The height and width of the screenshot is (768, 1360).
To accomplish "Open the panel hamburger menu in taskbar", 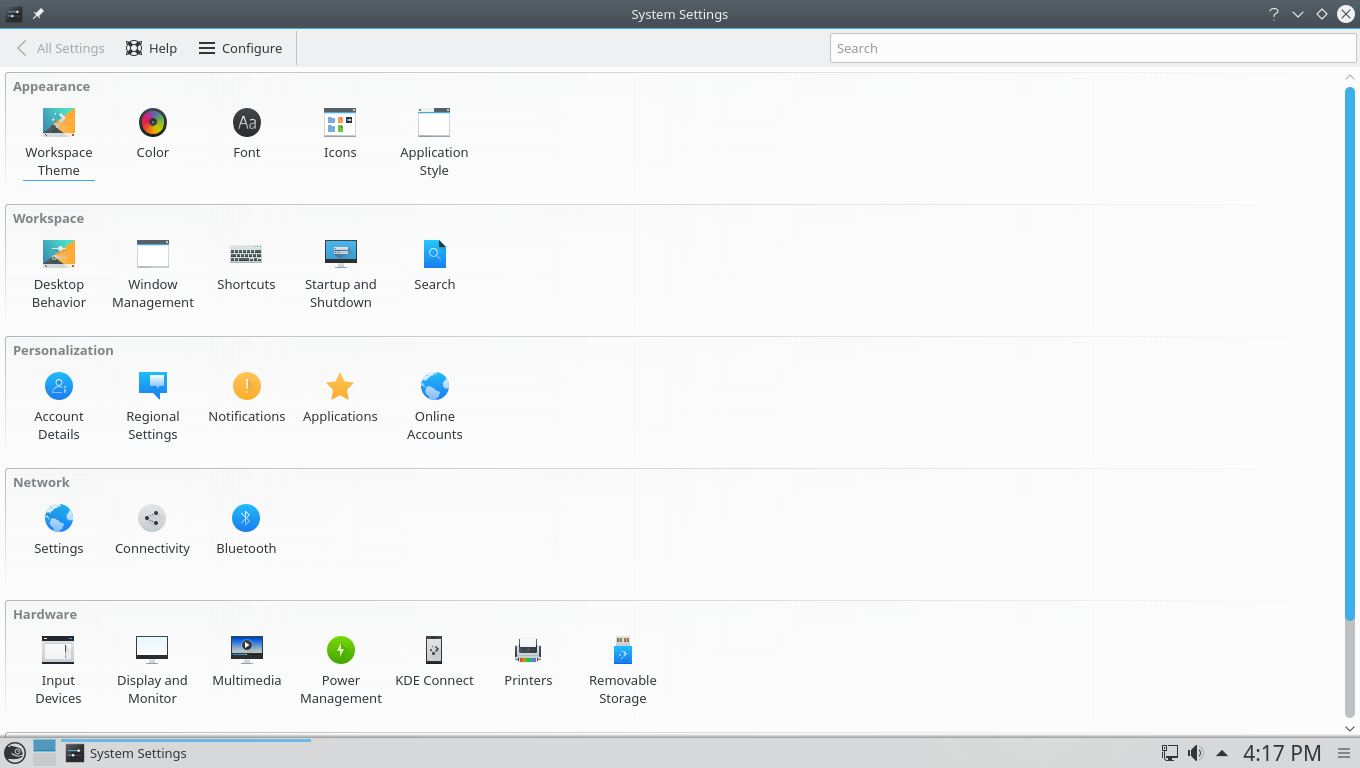I will tap(1343, 753).
